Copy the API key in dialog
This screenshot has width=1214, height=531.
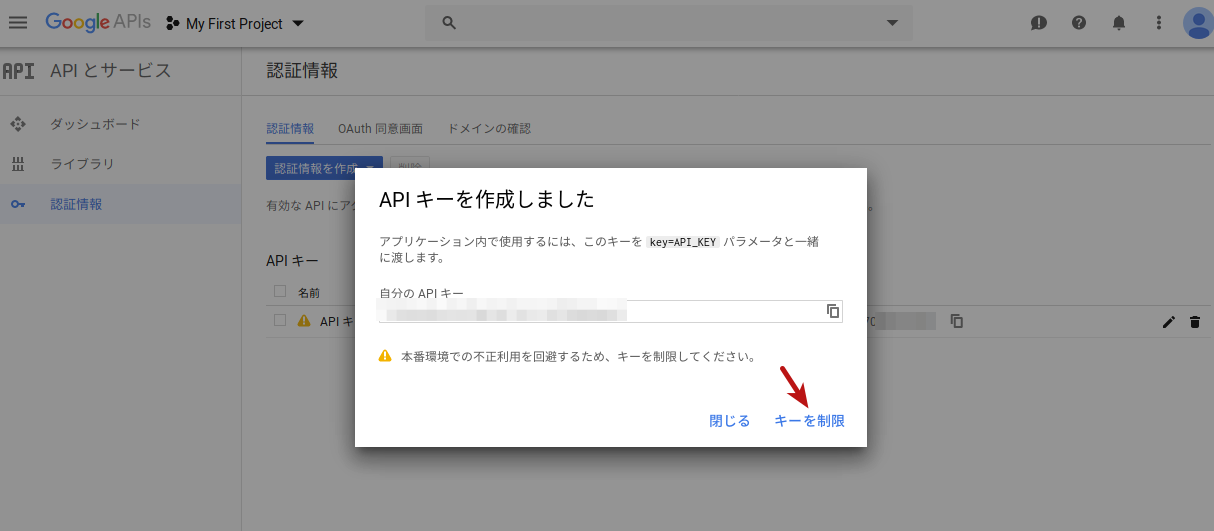pyautogui.click(x=832, y=311)
